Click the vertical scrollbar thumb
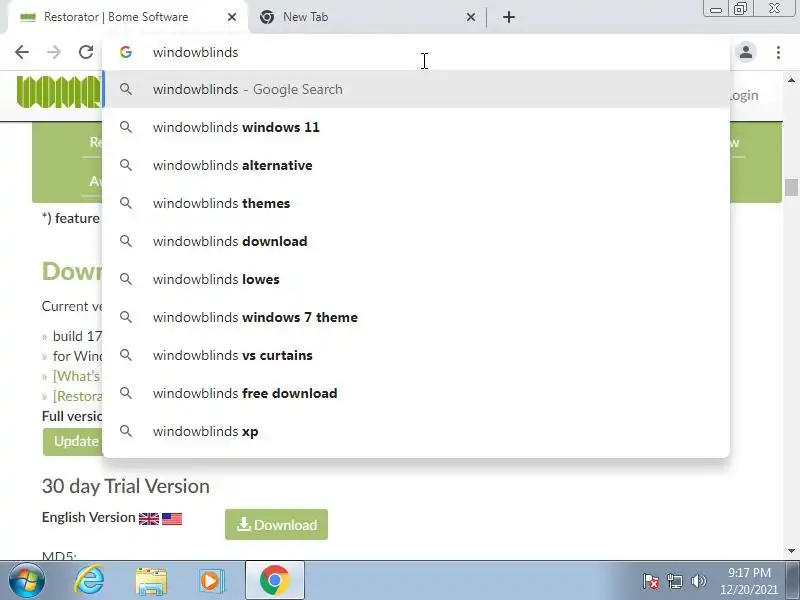Image resolution: width=800 pixels, height=600 pixels. (x=791, y=187)
